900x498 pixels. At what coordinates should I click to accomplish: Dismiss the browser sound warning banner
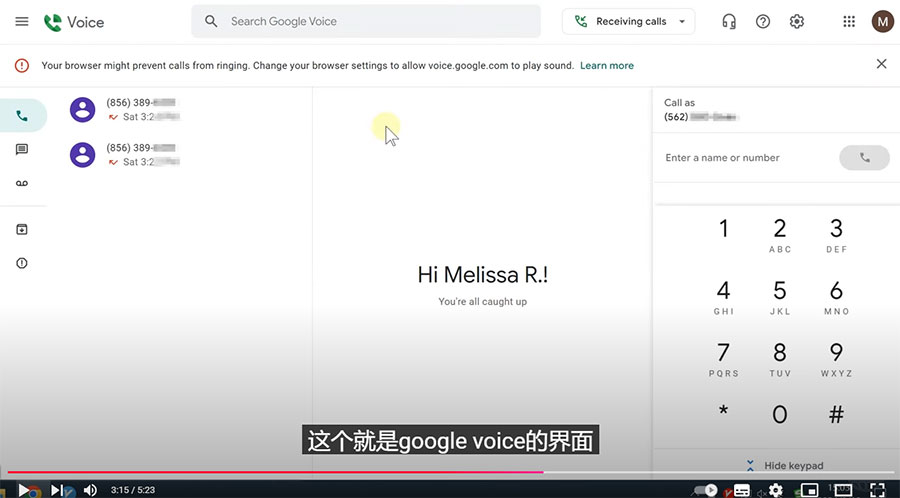click(x=882, y=64)
